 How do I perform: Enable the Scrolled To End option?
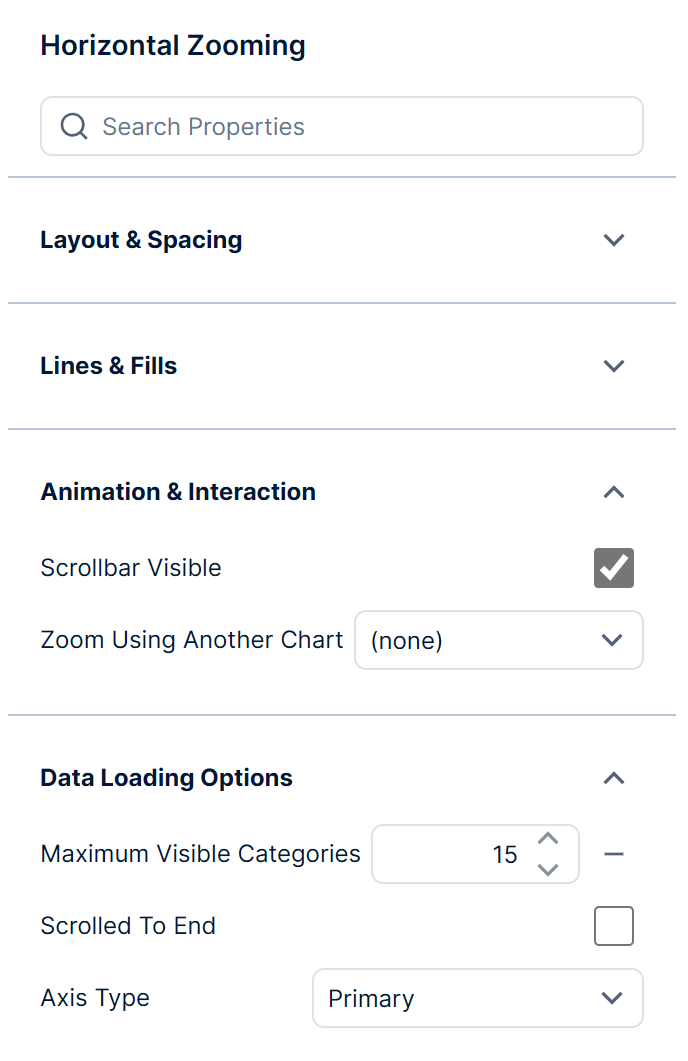(613, 926)
